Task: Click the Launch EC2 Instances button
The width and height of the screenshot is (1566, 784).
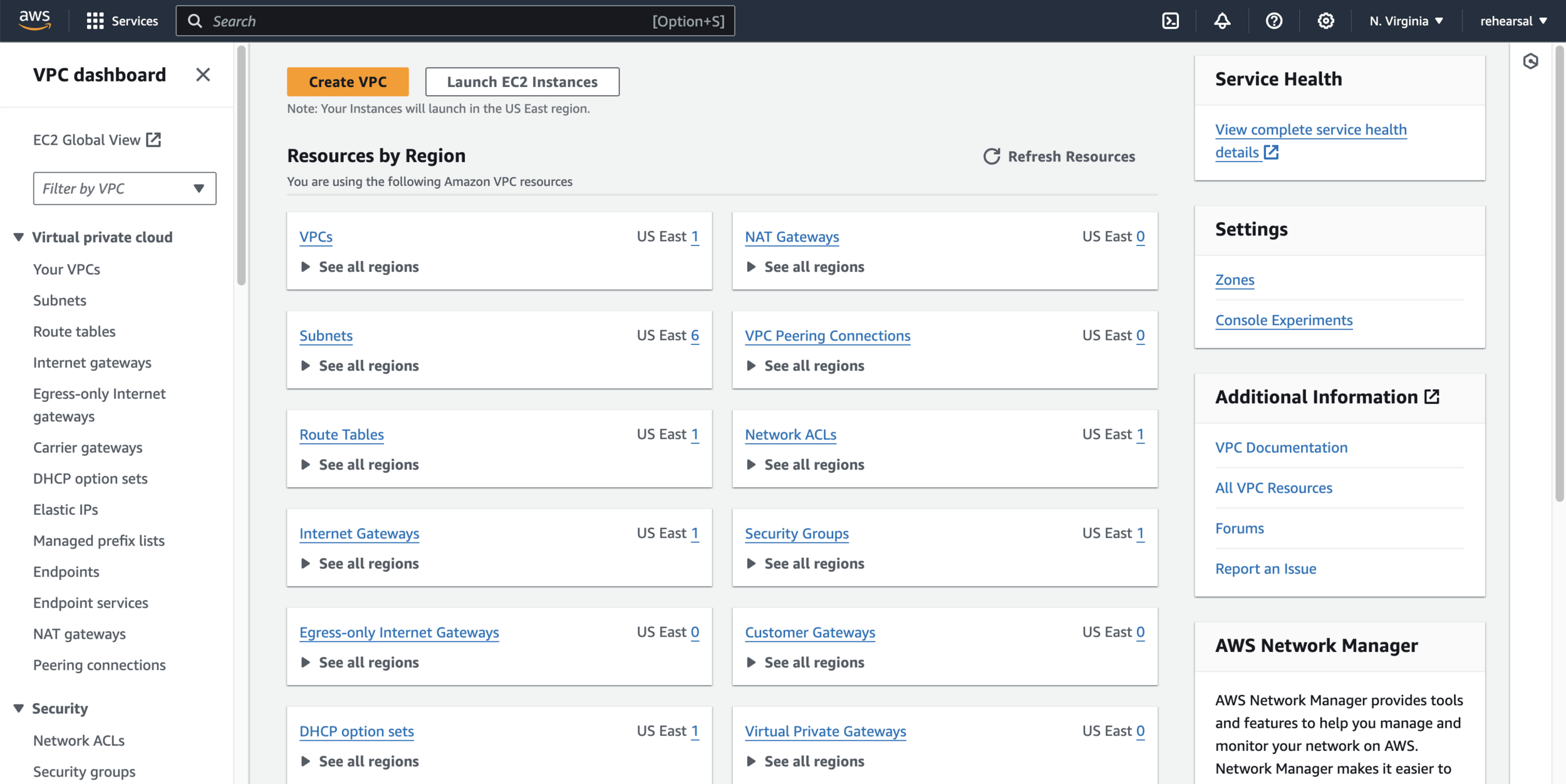Action: 522,82
